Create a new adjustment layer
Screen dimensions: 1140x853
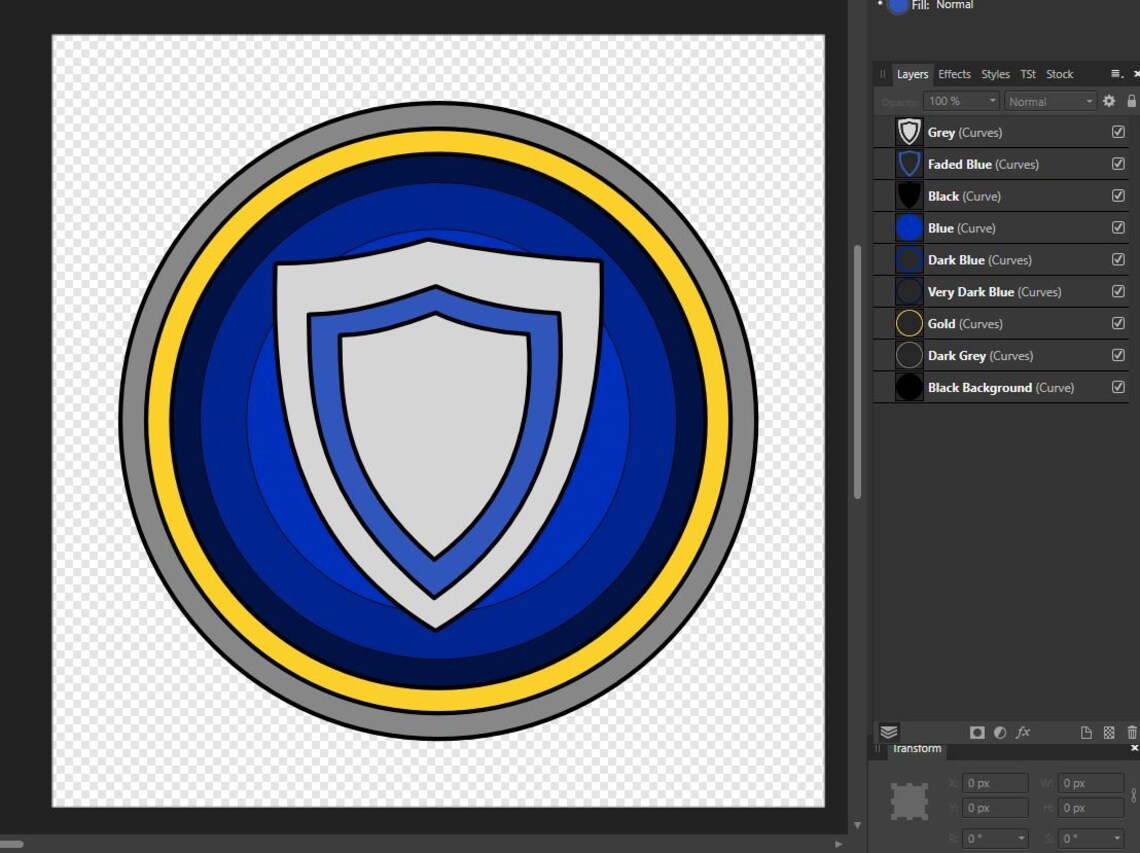point(1000,732)
